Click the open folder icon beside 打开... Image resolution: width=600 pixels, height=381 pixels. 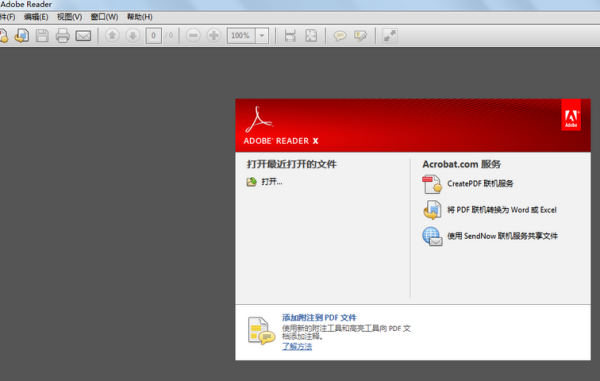pos(251,182)
